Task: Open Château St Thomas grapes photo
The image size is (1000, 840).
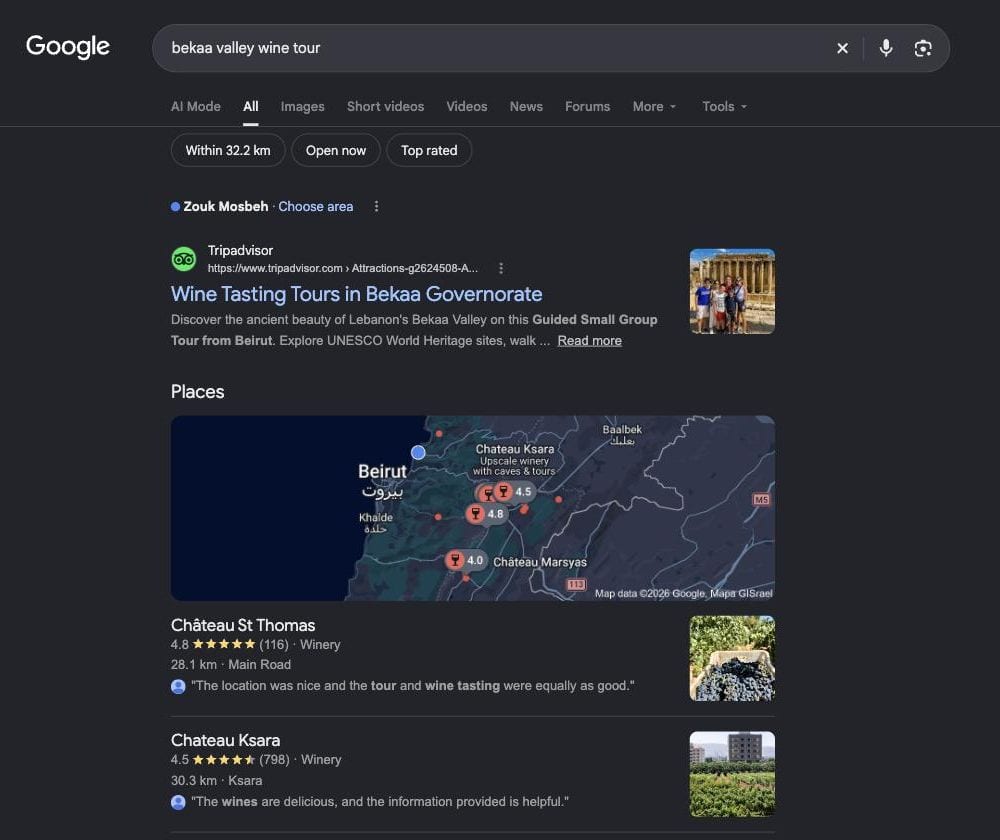Action: (x=732, y=658)
